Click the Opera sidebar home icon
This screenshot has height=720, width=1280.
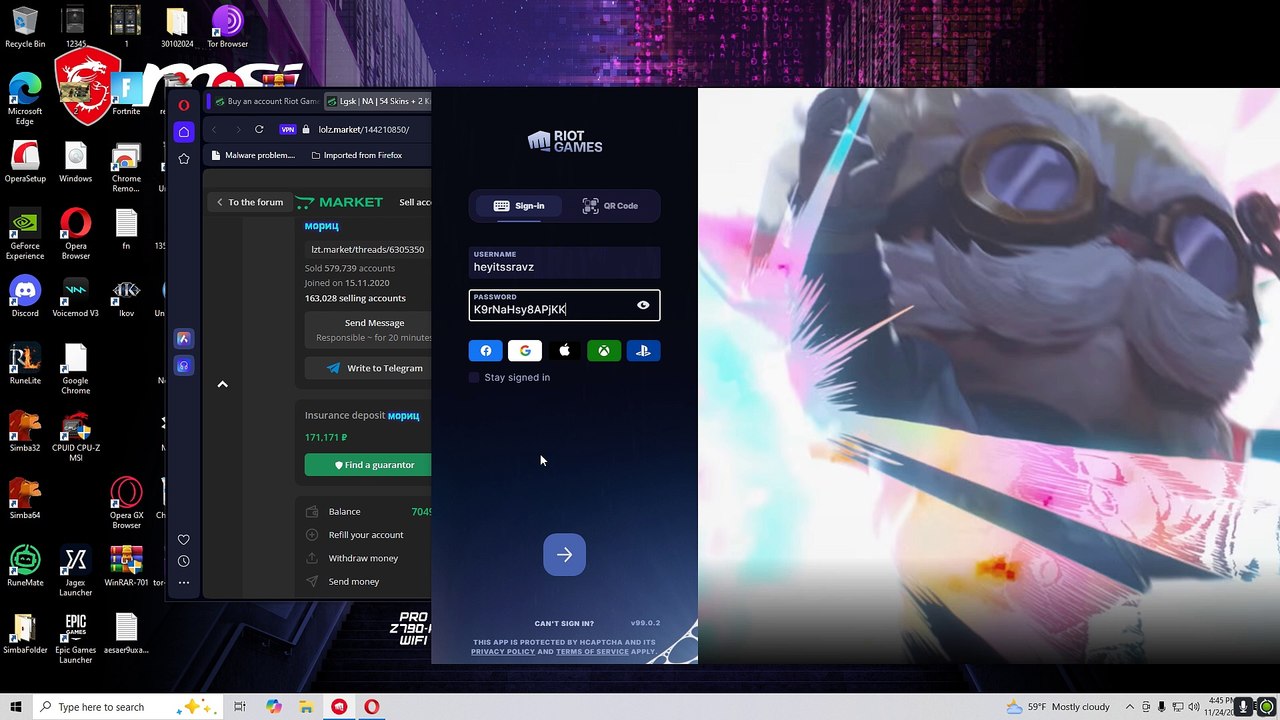pos(184,132)
